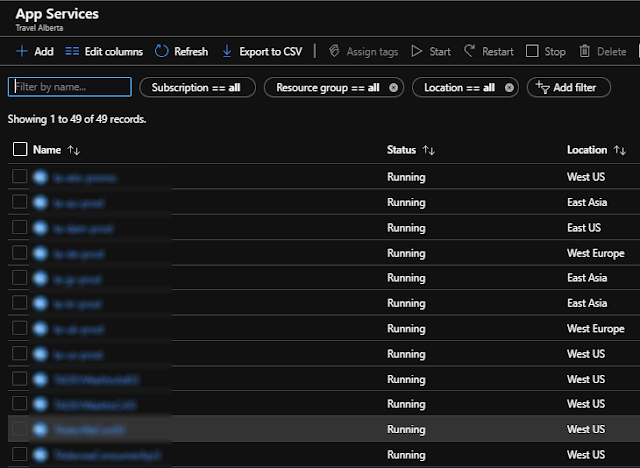This screenshot has width=640, height=468.
Task: Click the East US row app icon
Action: coord(40,228)
